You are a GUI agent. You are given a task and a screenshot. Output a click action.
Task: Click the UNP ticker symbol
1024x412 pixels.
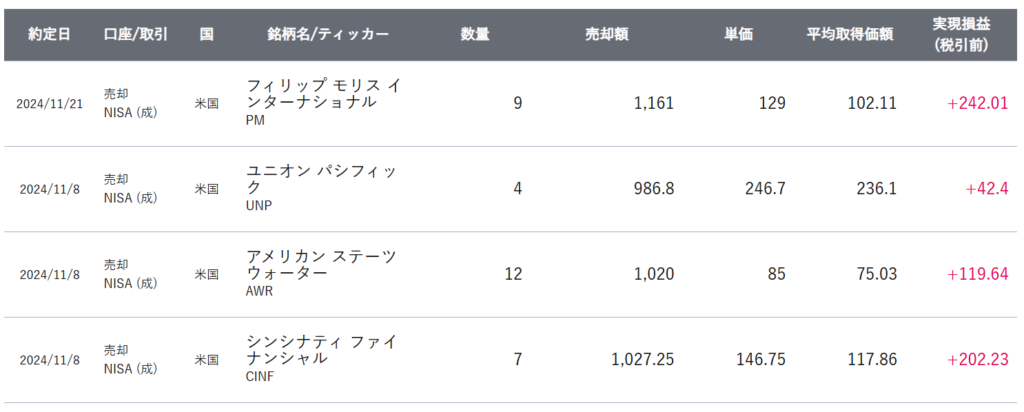[x=259, y=205]
